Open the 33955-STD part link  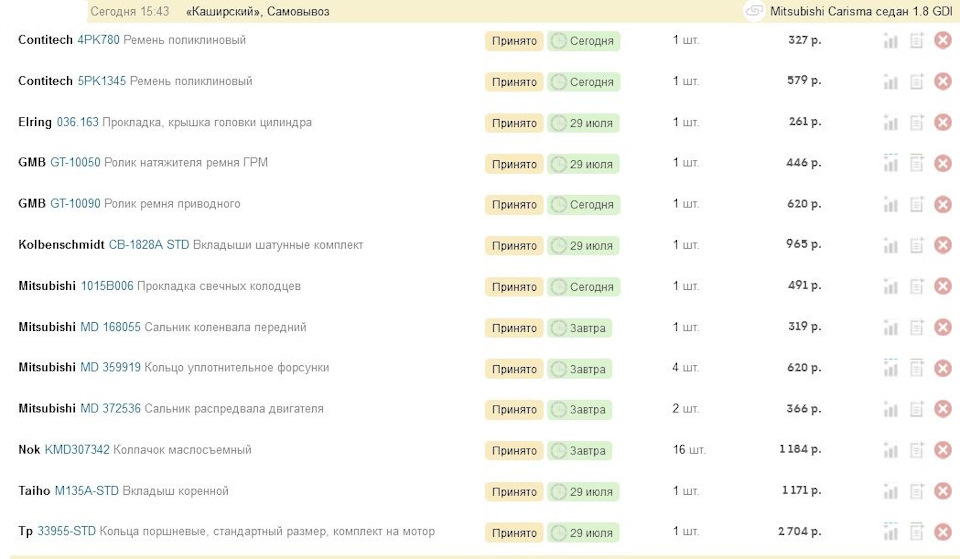pos(66,532)
